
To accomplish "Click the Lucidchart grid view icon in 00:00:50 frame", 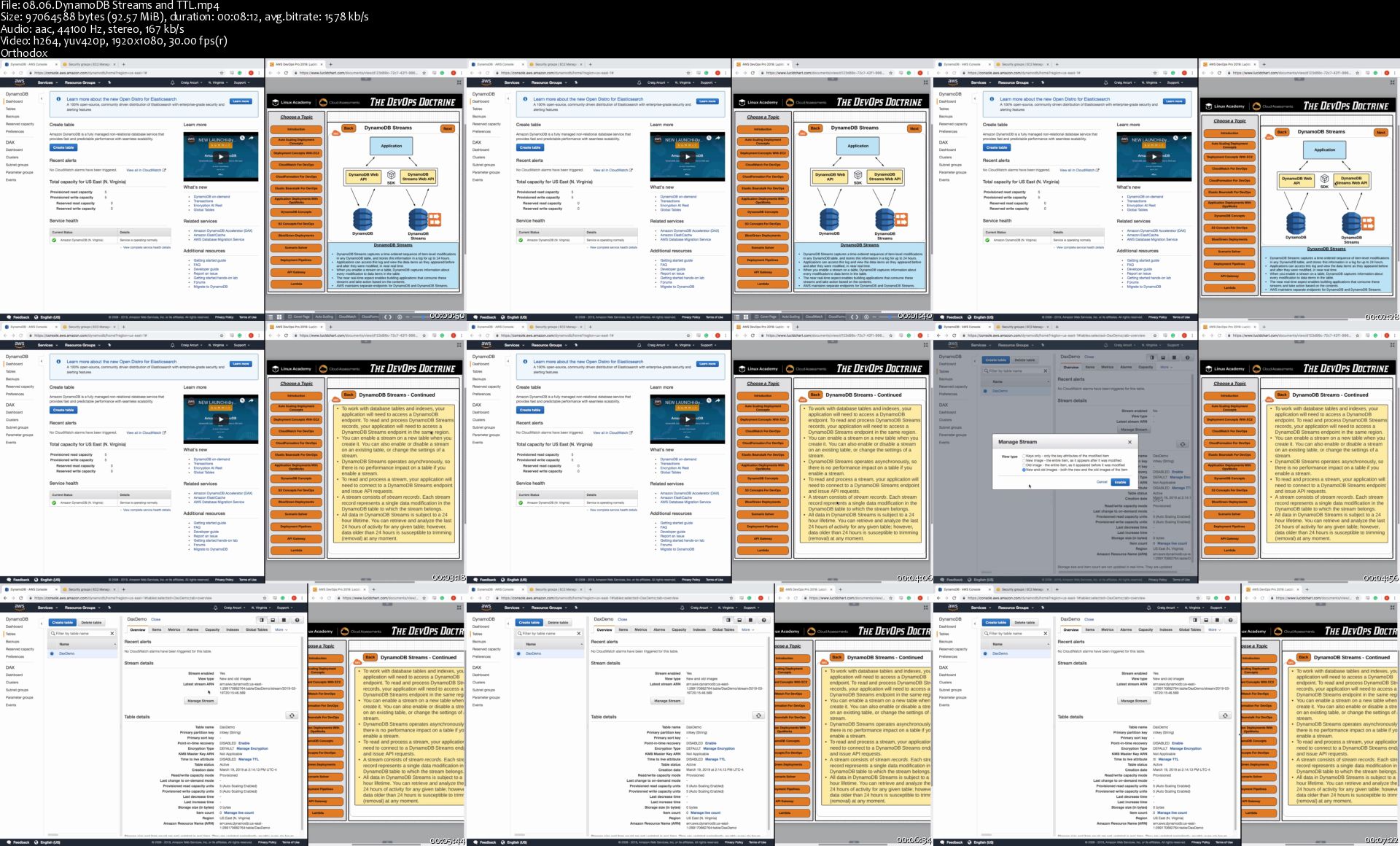I will [279, 317].
